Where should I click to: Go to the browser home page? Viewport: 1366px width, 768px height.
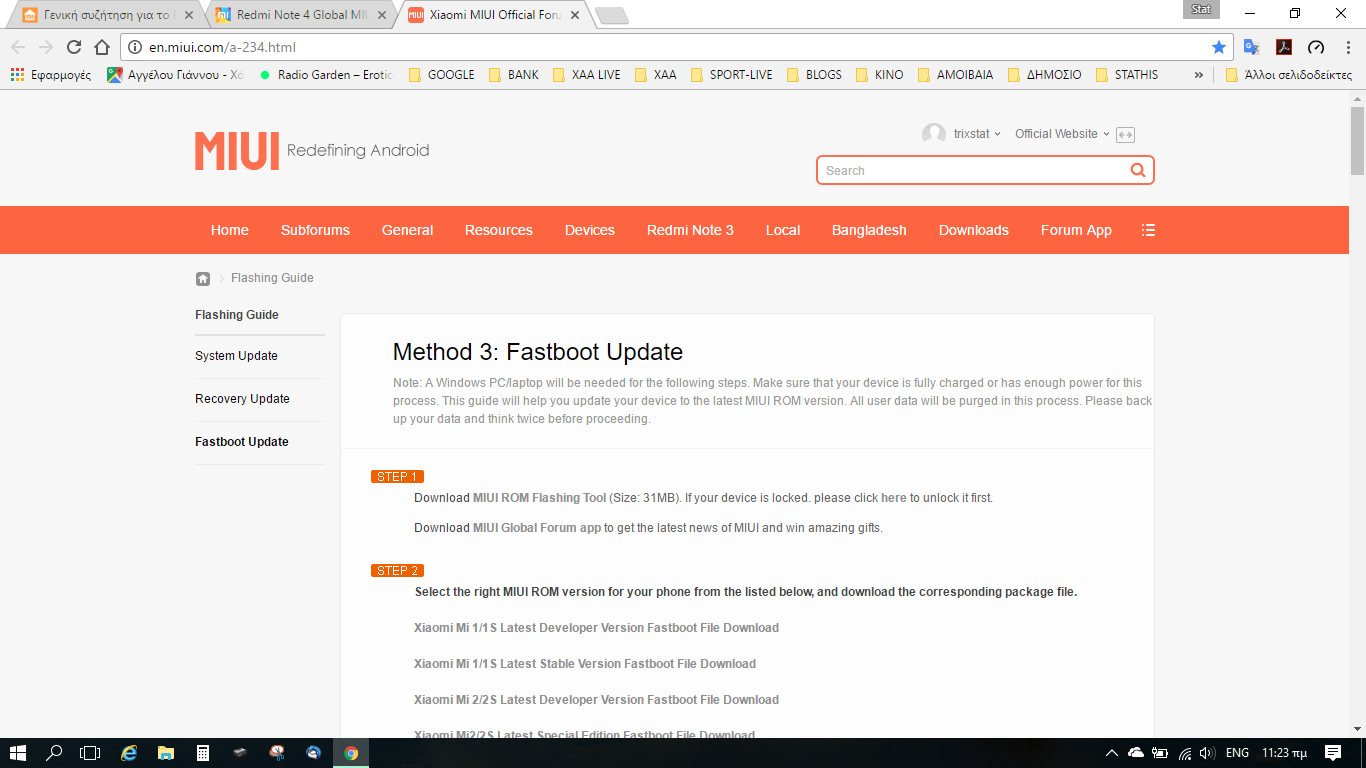[102, 47]
